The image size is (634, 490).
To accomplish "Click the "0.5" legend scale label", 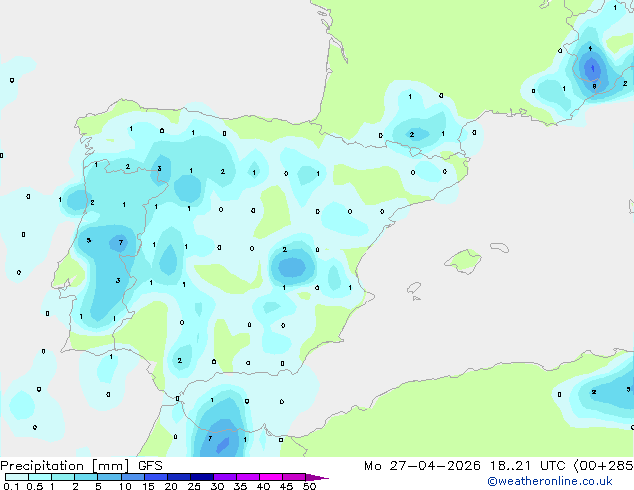I will [35, 486].
